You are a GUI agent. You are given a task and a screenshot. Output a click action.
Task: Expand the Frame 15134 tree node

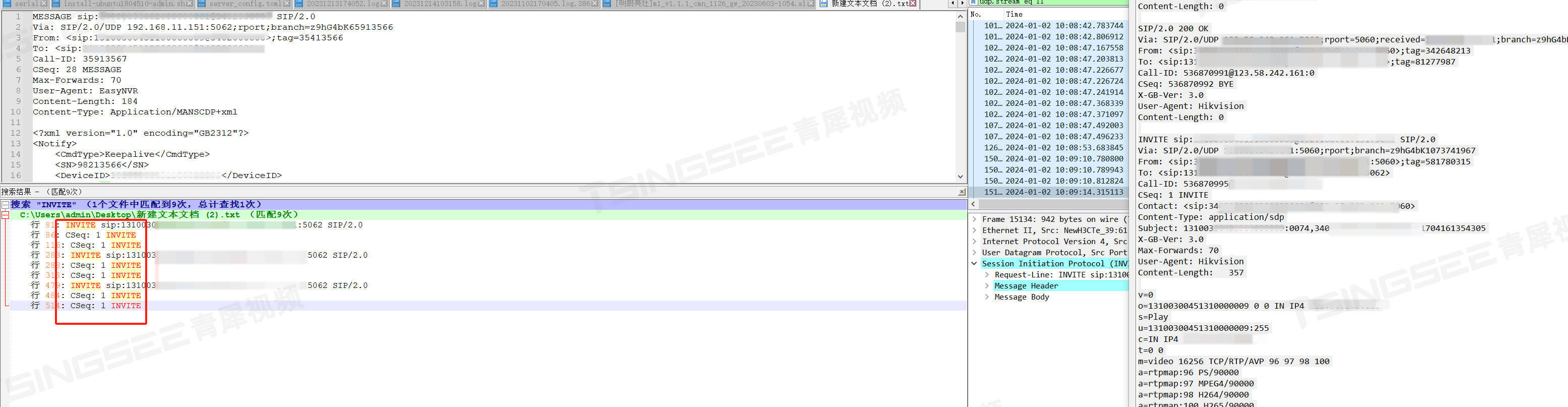point(975,219)
